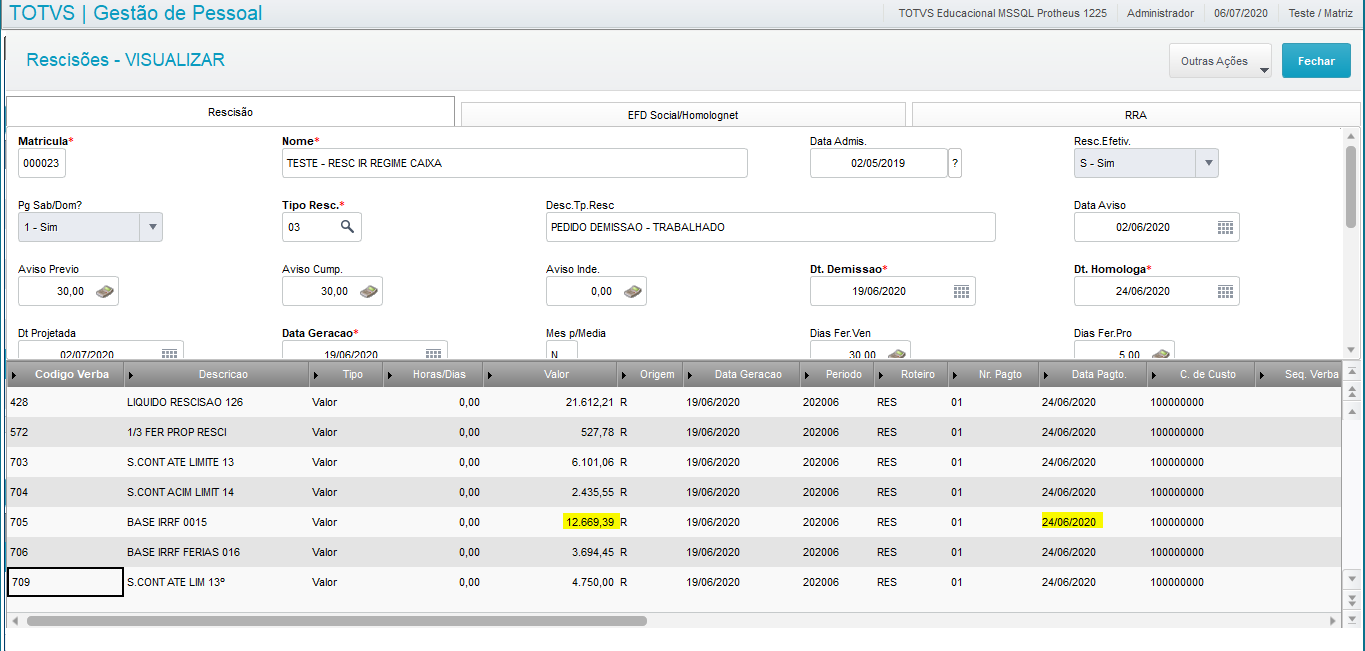Switch to the RRA tab

[1136, 115]
